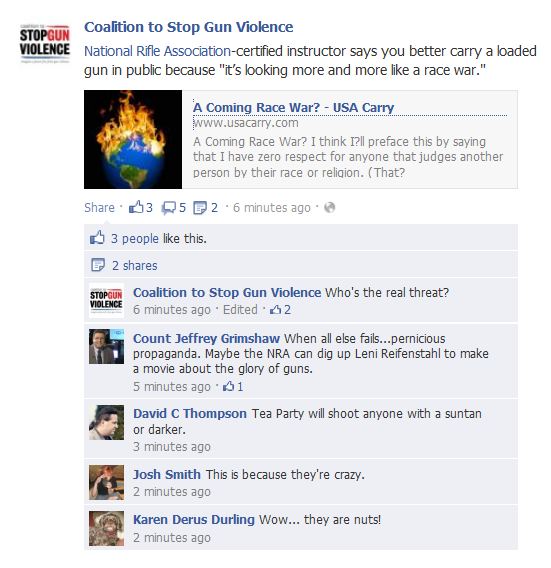Open 'A Coming Race War? - USA Carry' article
This screenshot has width=551, height=568.
tap(293, 108)
